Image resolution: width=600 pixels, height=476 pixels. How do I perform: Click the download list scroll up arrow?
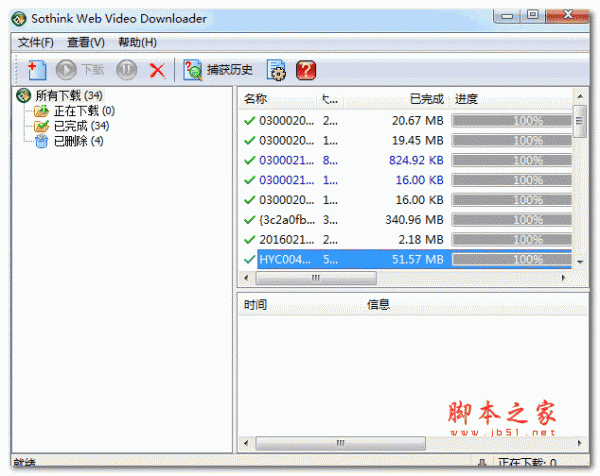pos(580,96)
